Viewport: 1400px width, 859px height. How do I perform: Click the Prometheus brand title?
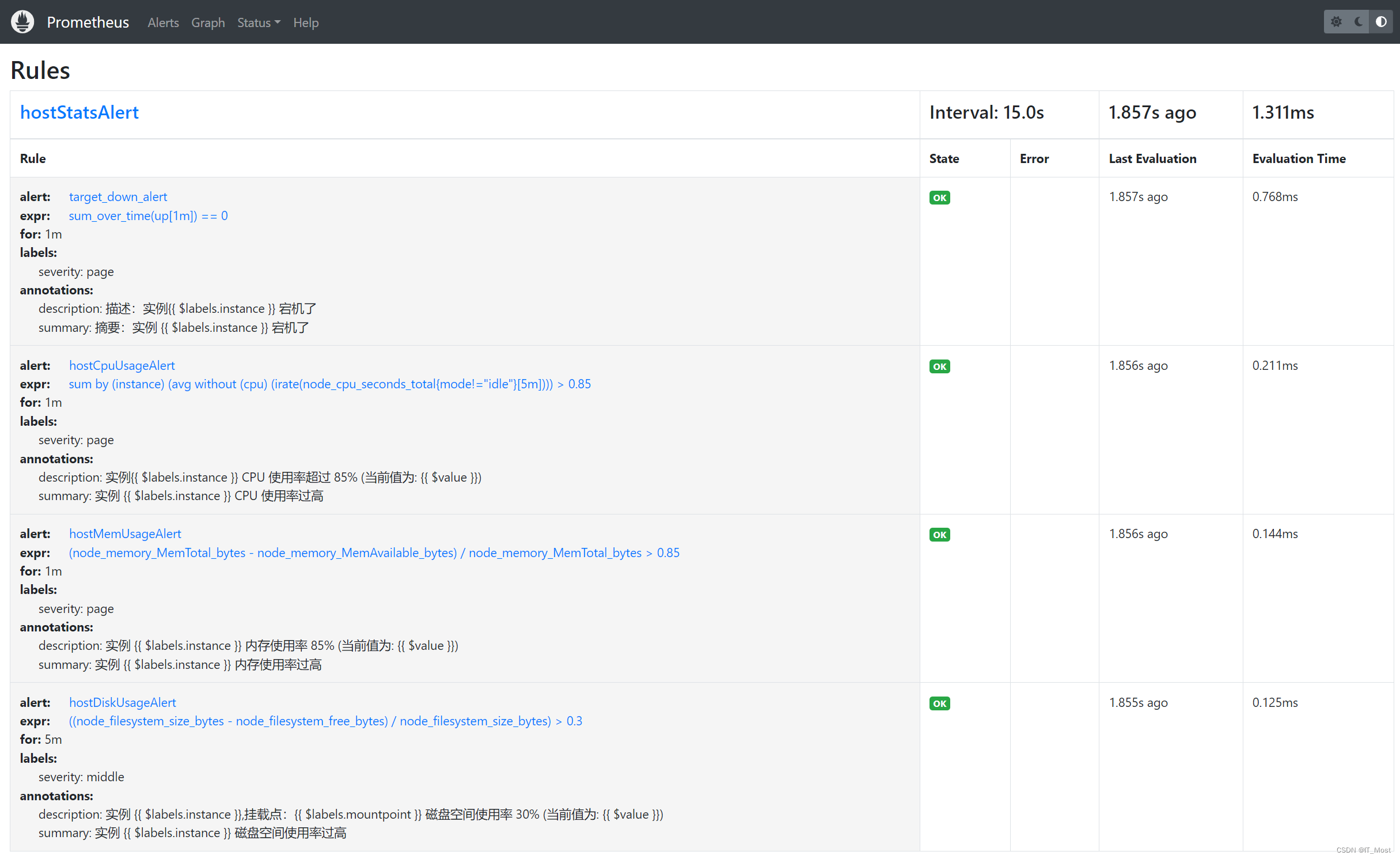88,22
